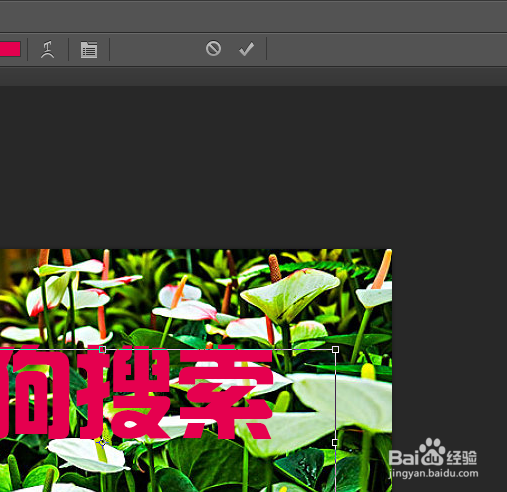
Task: Cancel the current text edits
Action: (x=213, y=49)
